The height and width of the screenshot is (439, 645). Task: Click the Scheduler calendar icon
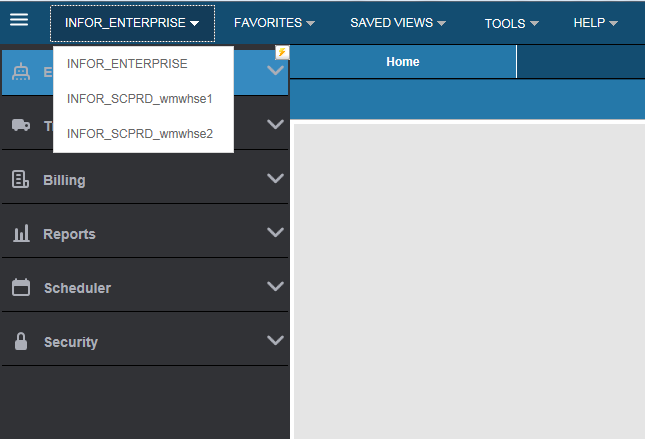click(x=20, y=288)
